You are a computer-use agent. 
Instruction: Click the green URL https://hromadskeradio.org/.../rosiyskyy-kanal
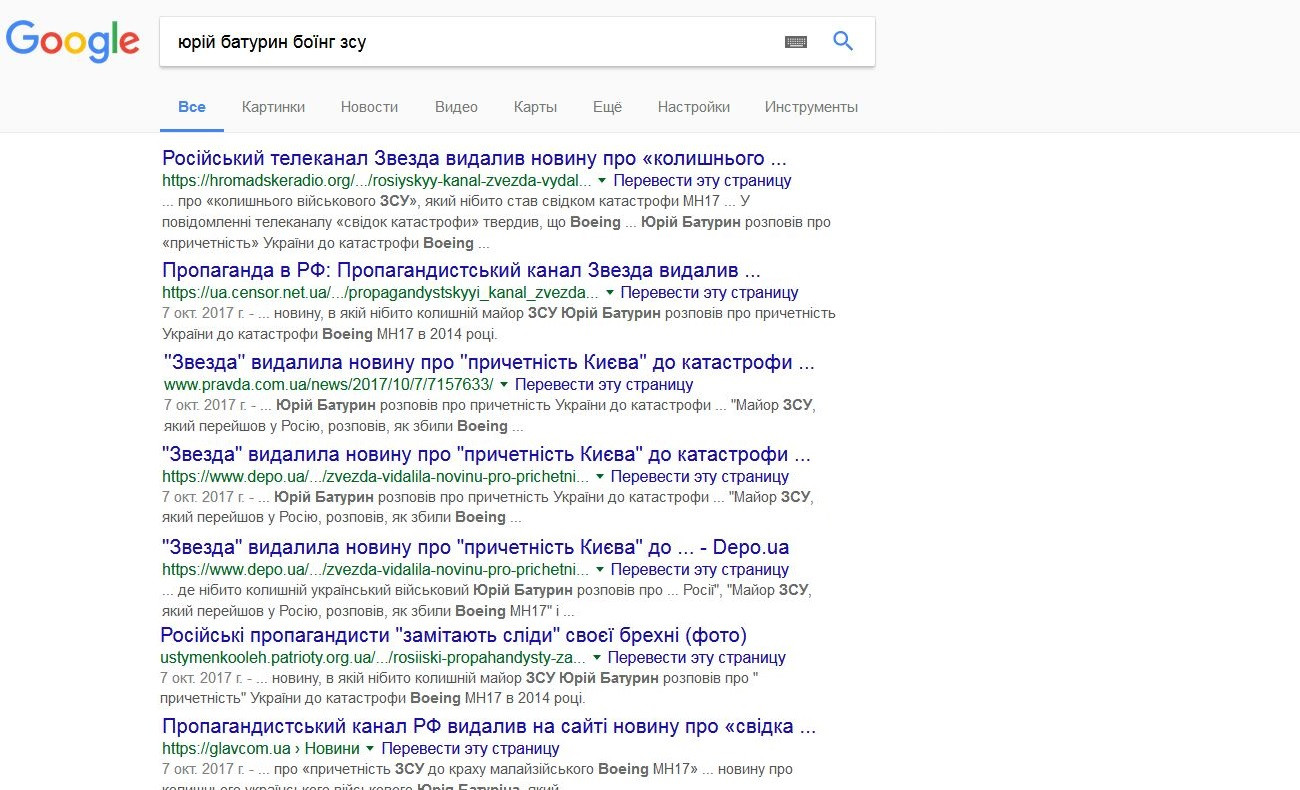[x=377, y=181]
